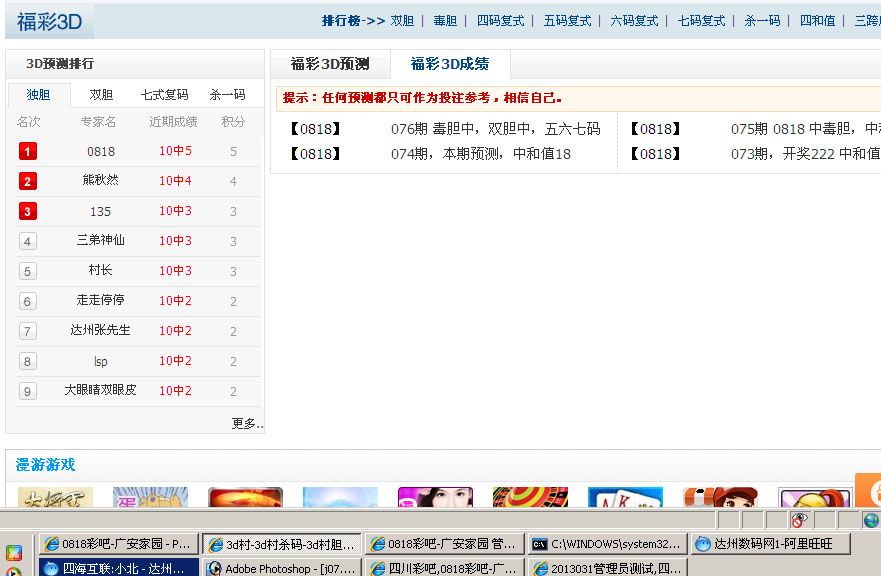Click the privacy eye icon in status bar
The width and height of the screenshot is (881, 576).
[x=799, y=520]
